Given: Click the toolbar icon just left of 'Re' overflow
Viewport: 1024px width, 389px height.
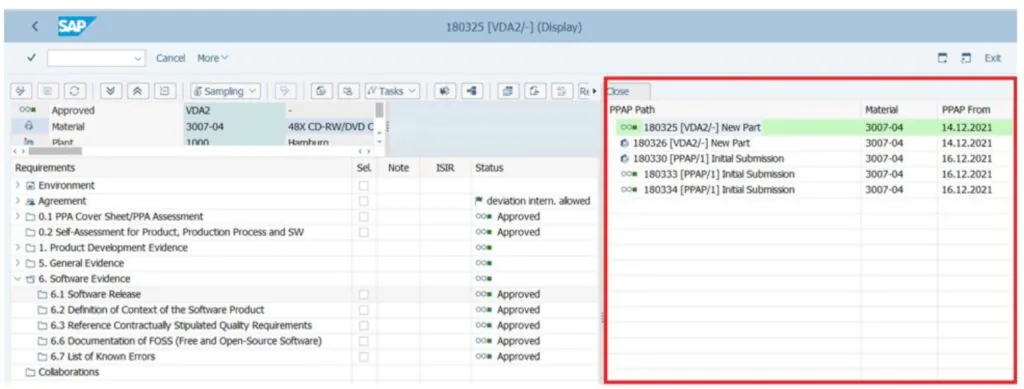Looking at the screenshot, I should pyautogui.click(x=561, y=91).
